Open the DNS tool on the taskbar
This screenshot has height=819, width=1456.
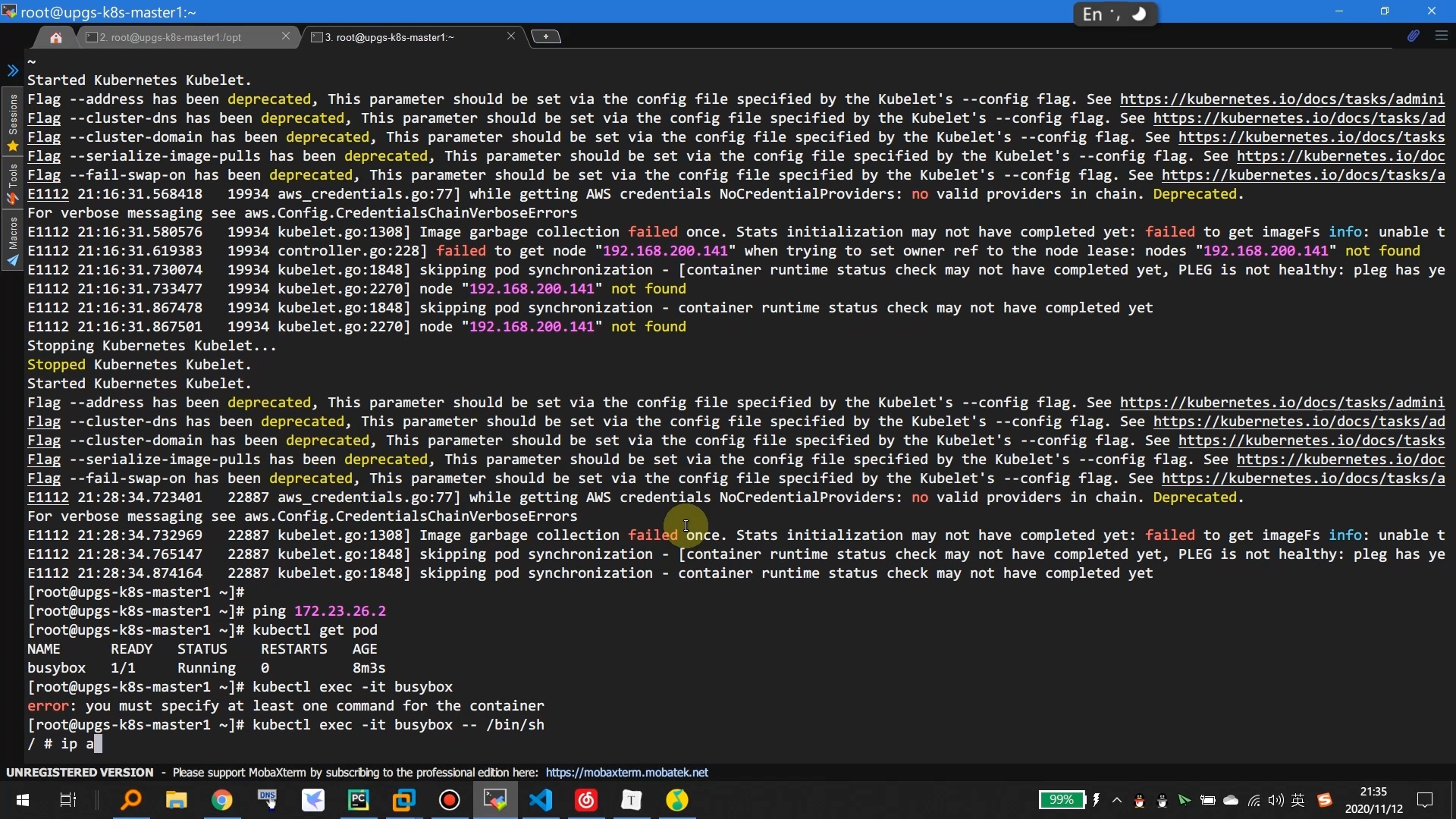click(x=268, y=800)
